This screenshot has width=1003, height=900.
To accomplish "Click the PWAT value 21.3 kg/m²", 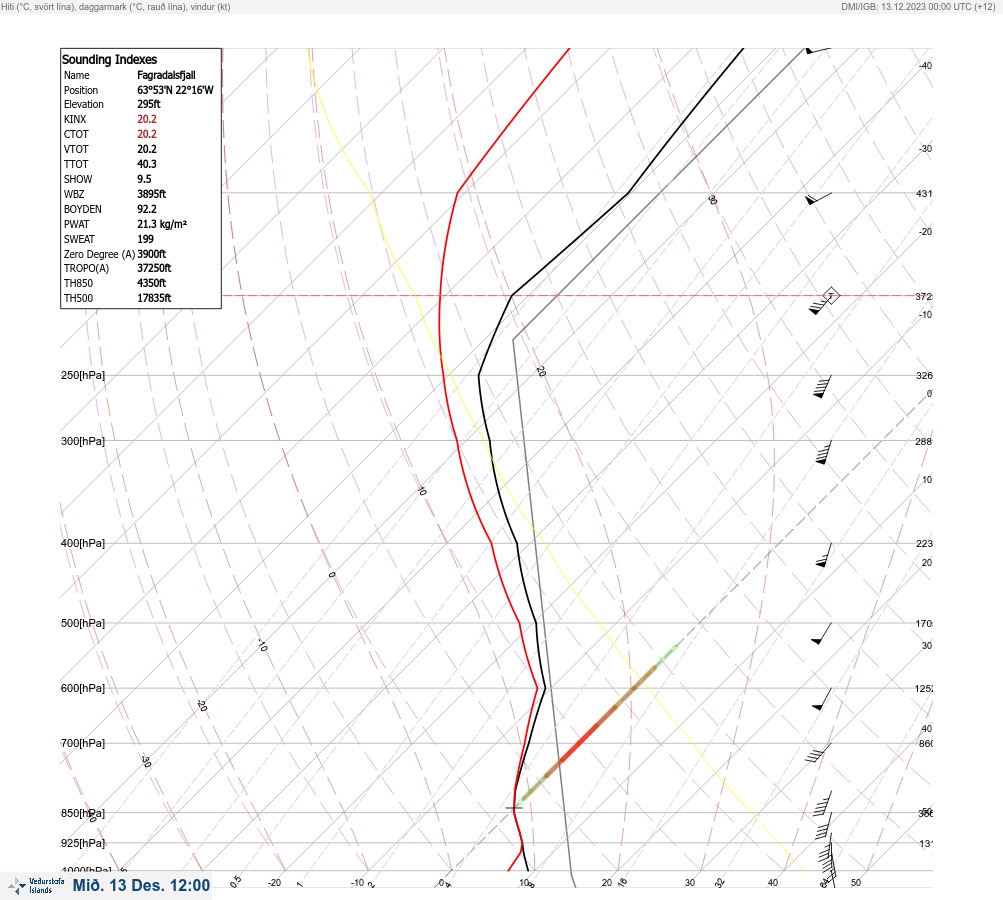I will click(x=162, y=224).
